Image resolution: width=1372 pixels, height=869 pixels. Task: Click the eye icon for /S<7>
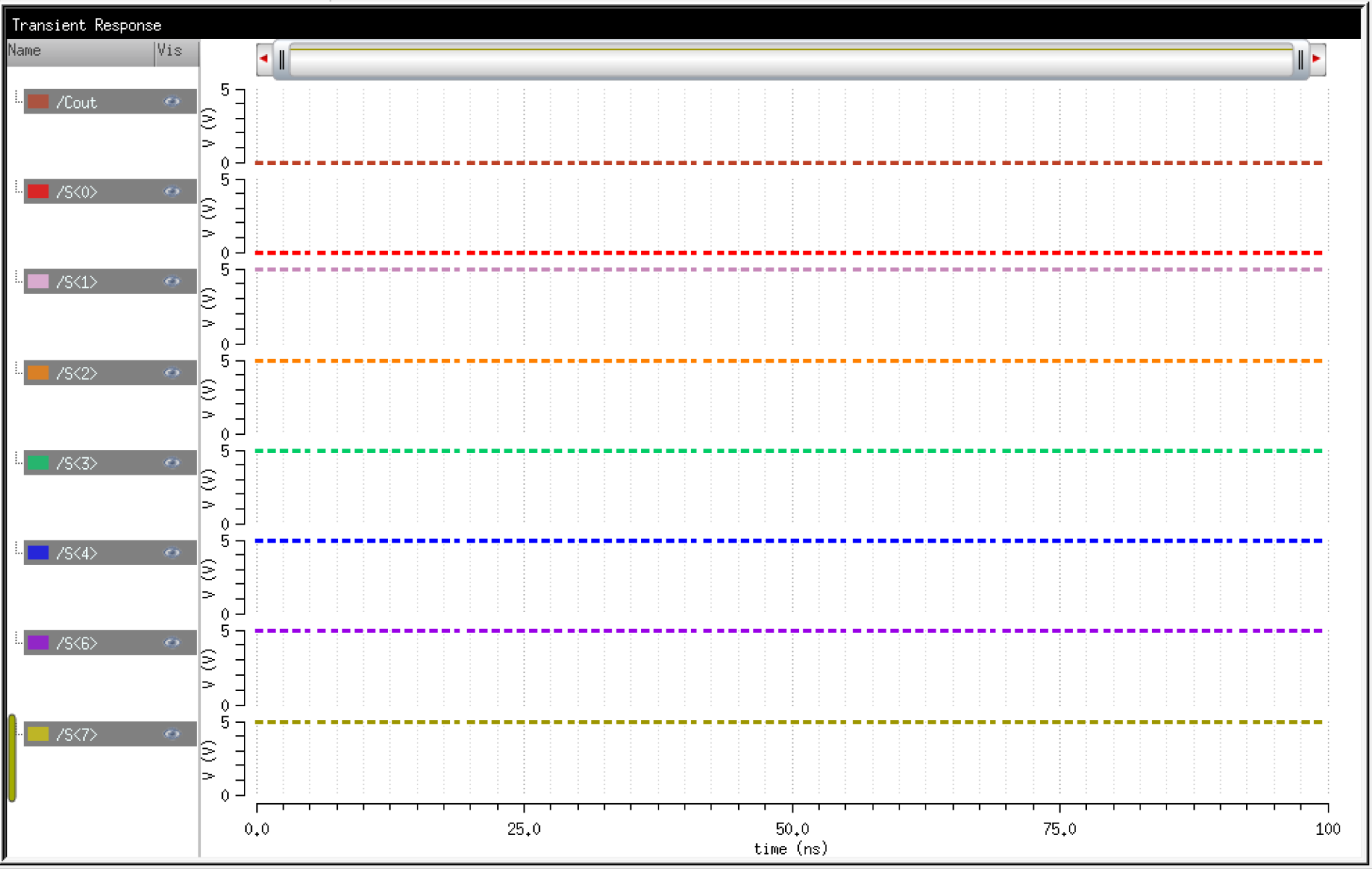(171, 734)
